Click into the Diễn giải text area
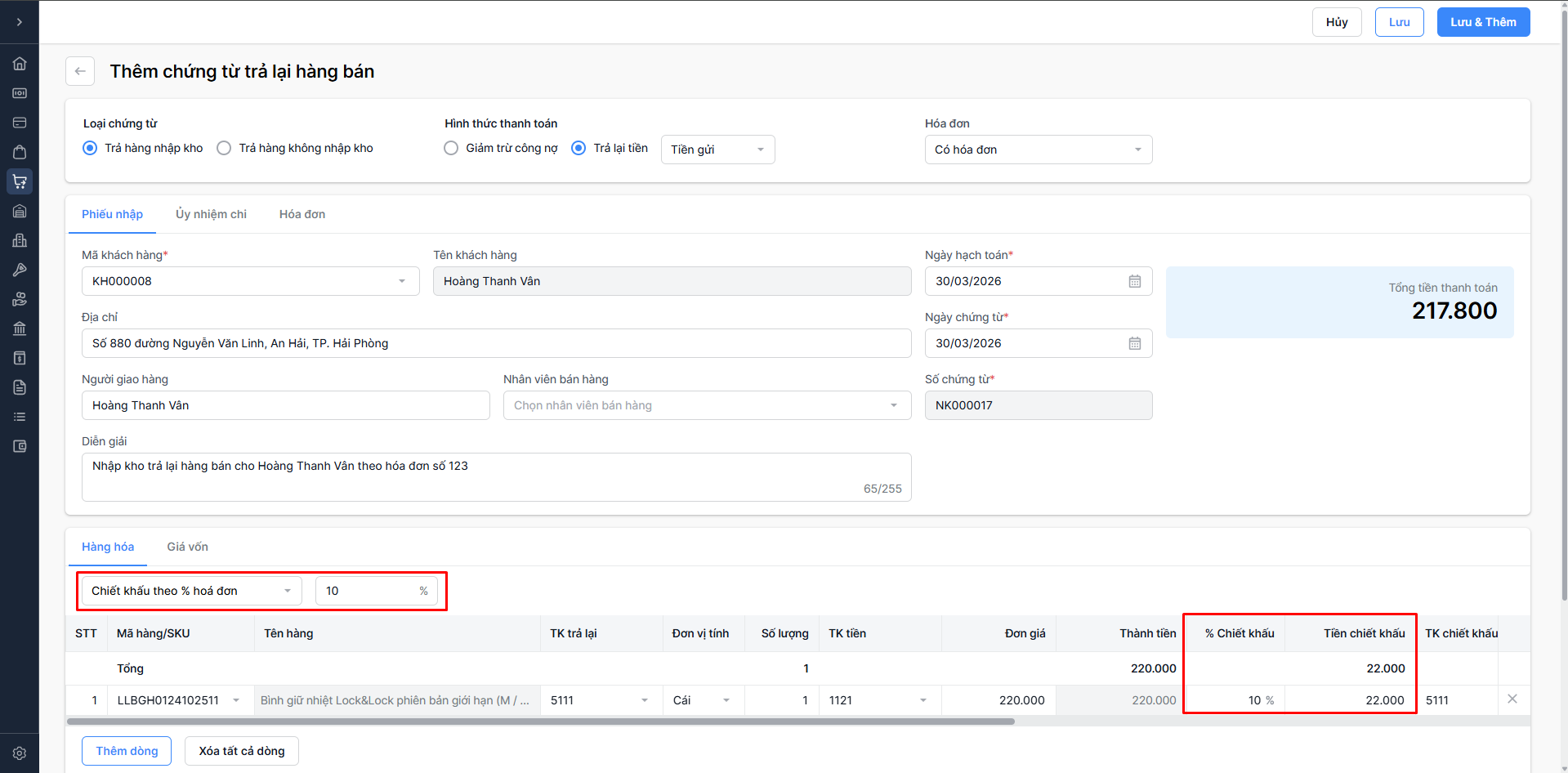Screen dimensions: 1568x773 pos(496,476)
